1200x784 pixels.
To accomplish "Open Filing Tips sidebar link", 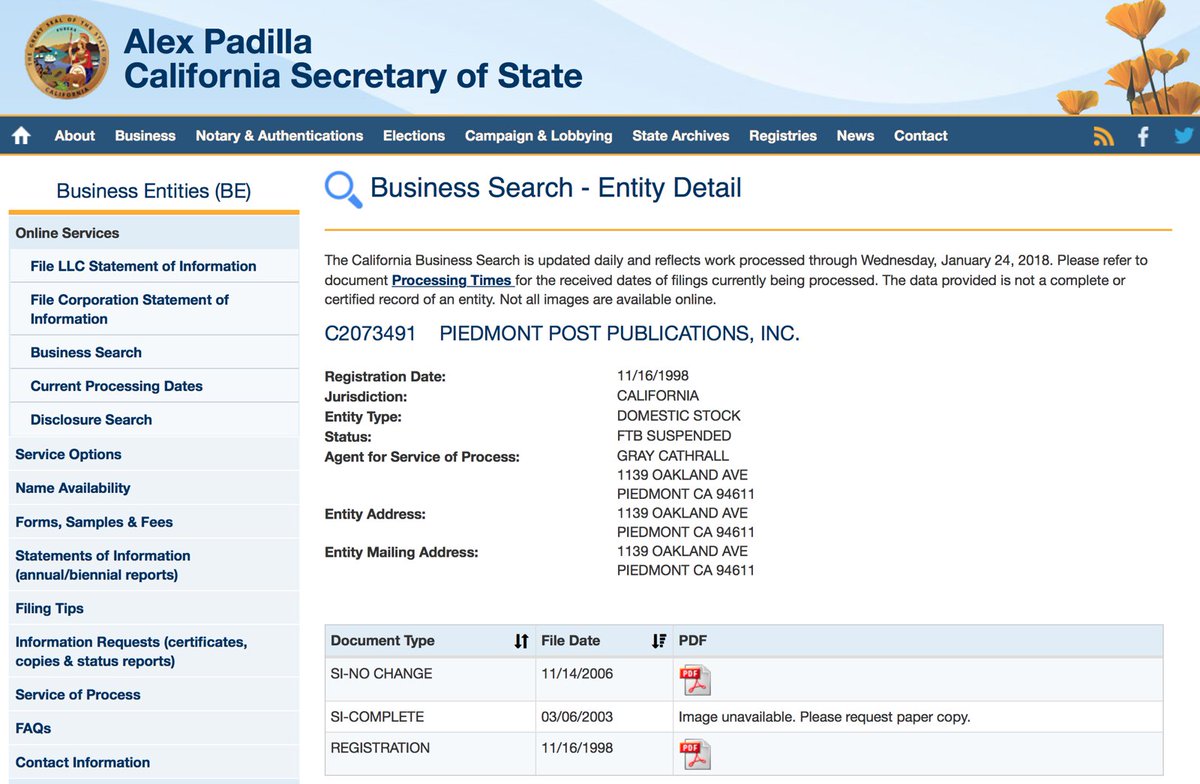I will pyautogui.click(x=49, y=608).
